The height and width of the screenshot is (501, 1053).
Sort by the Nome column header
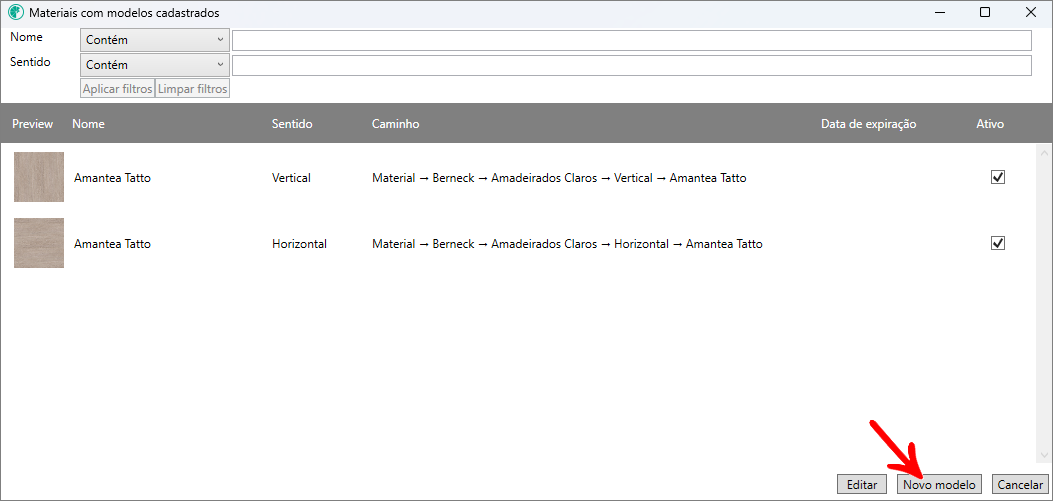click(x=89, y=124)
